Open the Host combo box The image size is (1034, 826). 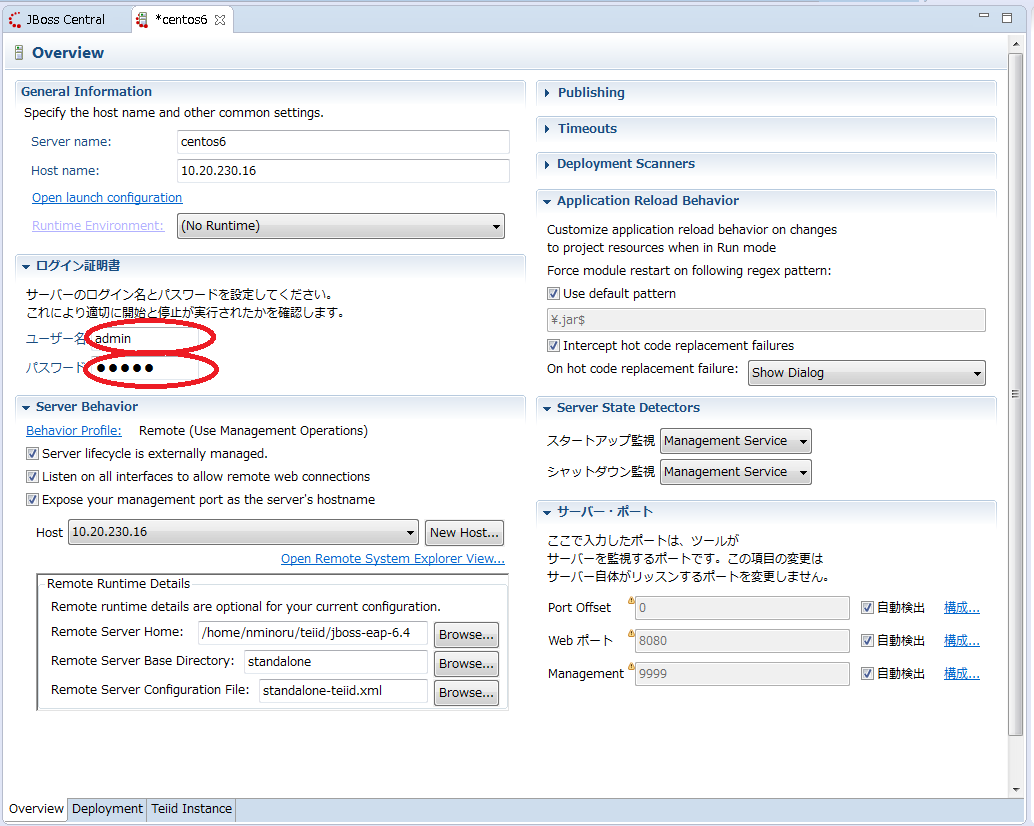(243, 532)
